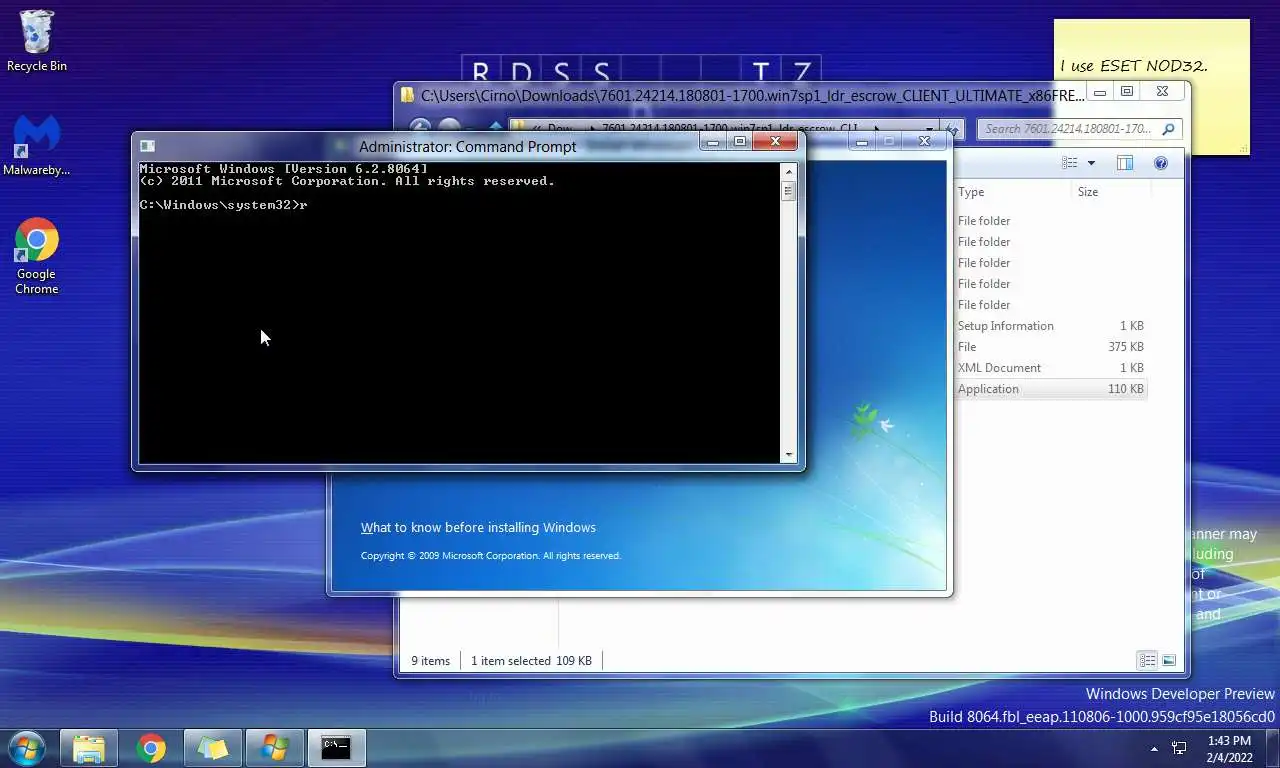
Task: Close the Windows Setup window
Action: pos(925,142)
